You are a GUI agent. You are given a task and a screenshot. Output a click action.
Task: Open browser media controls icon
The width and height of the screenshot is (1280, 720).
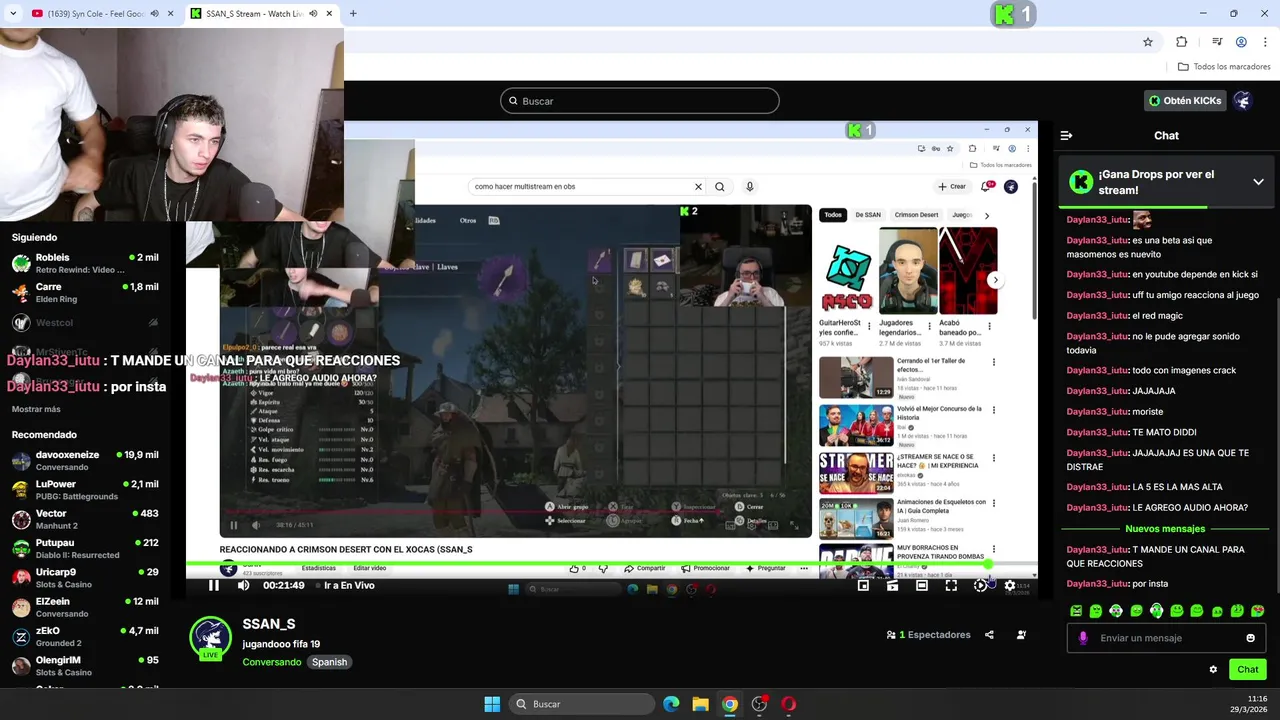1217,42
